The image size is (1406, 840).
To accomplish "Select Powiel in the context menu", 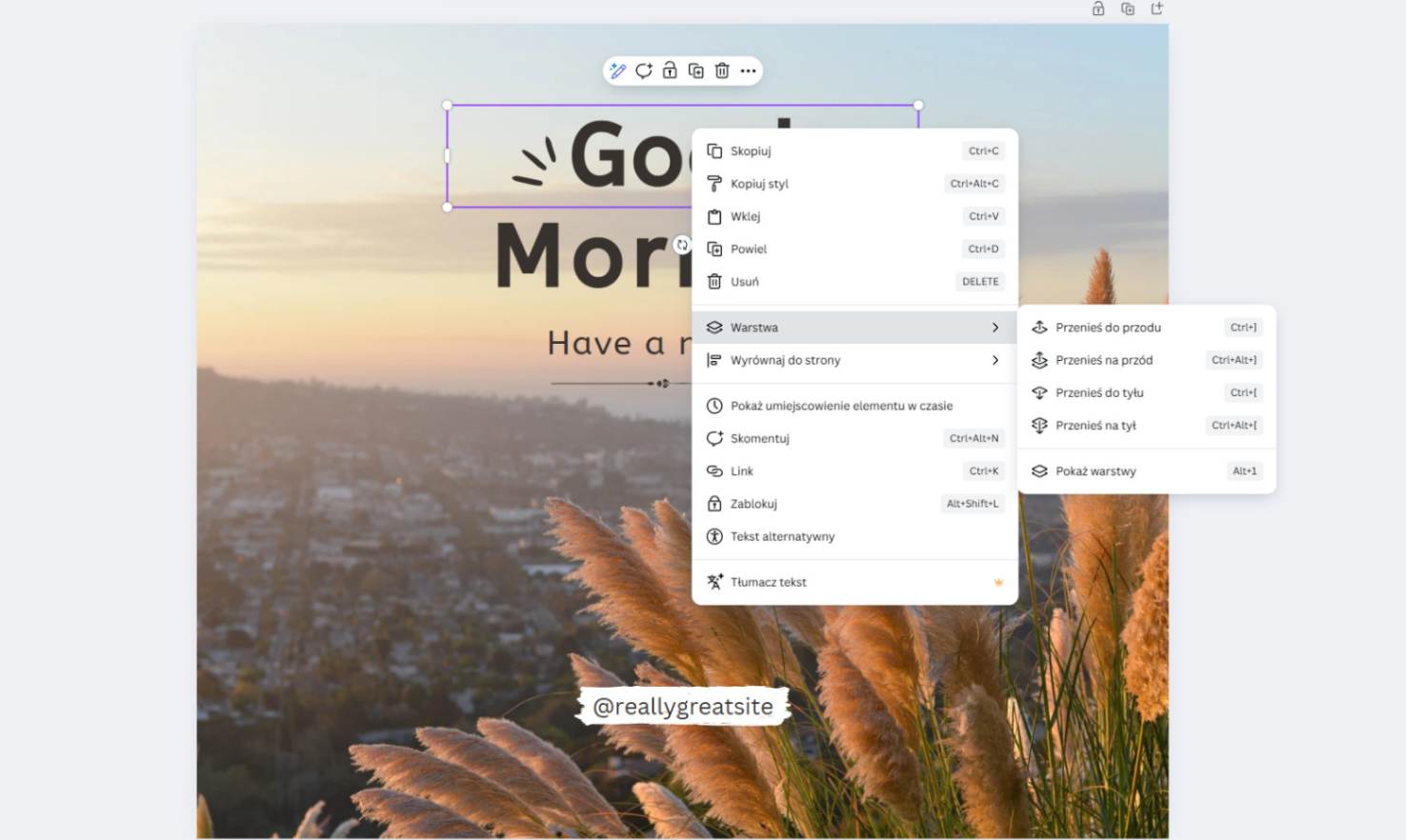I will [854, 249].
